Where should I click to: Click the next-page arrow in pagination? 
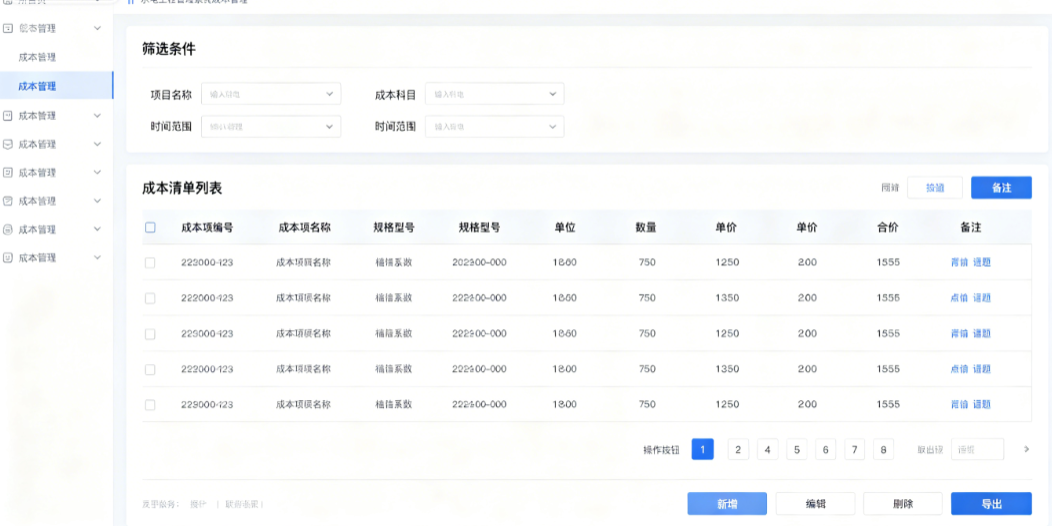(x=1026, y=449)
